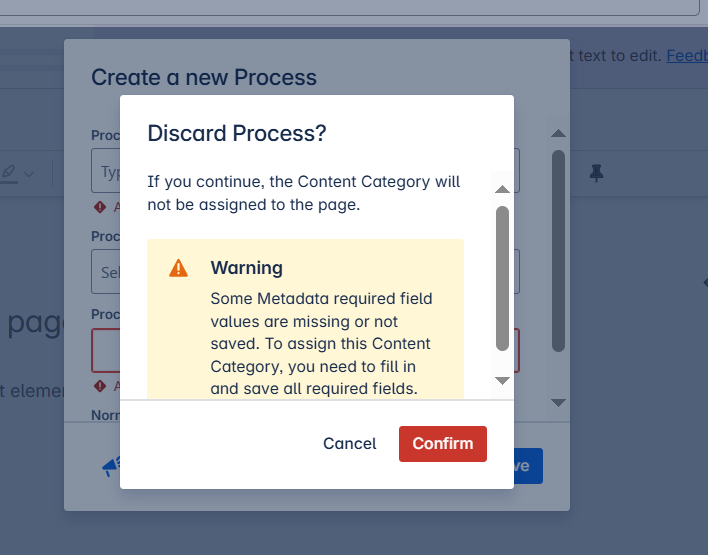Screen dimensions: 708x555
Task: Expand the highlighter color dropdown chevron
Action: pos(29,174)
